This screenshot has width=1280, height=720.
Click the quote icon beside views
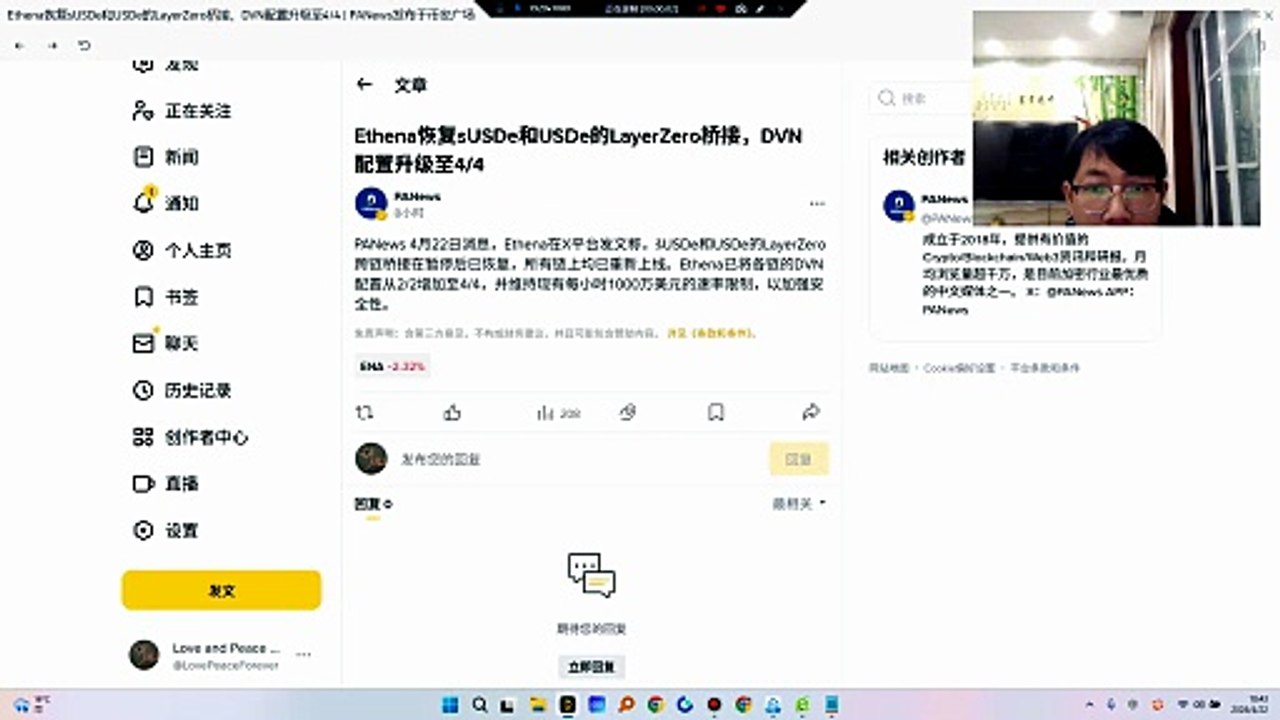tap(628, 412)
